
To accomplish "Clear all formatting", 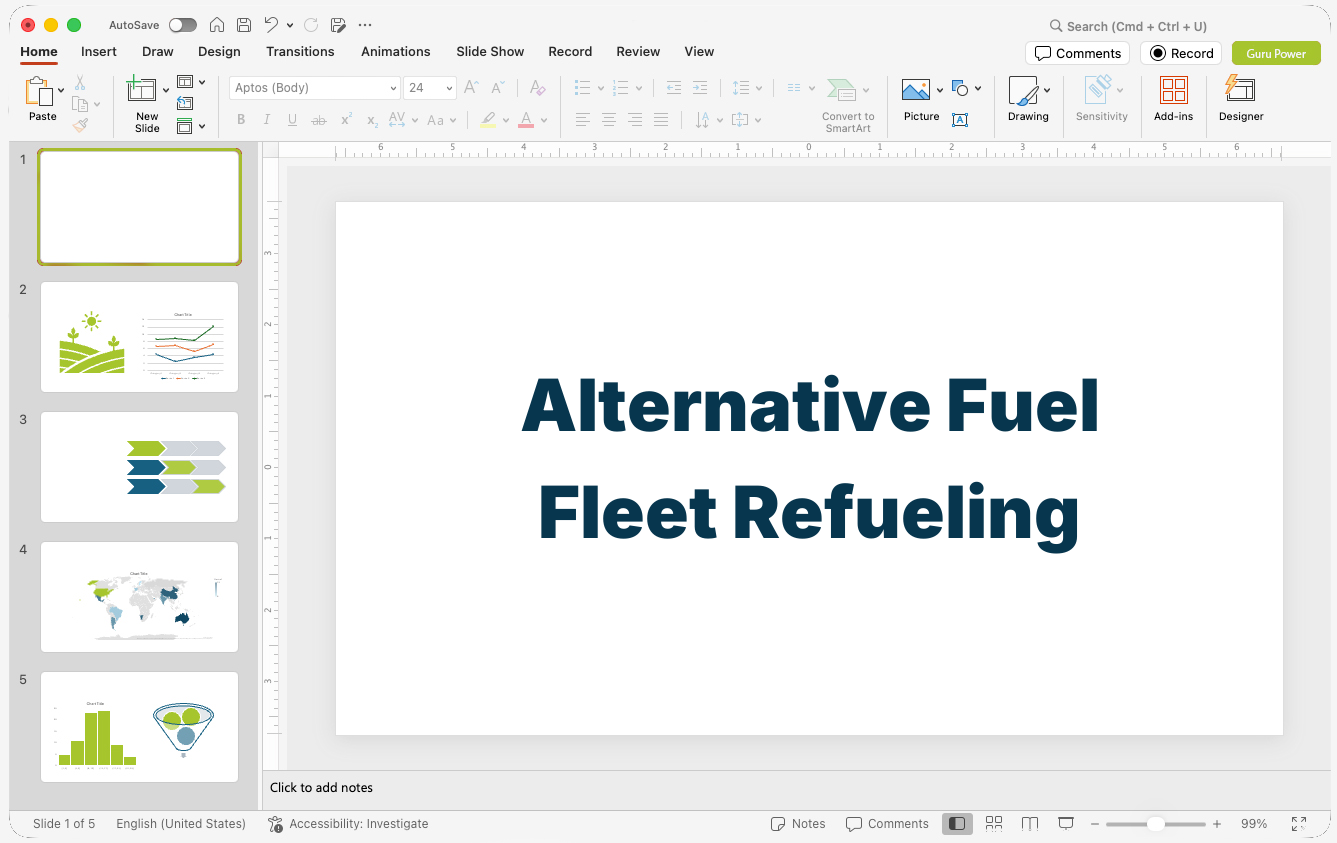I will pyautogui.click(x=538, y=88).
